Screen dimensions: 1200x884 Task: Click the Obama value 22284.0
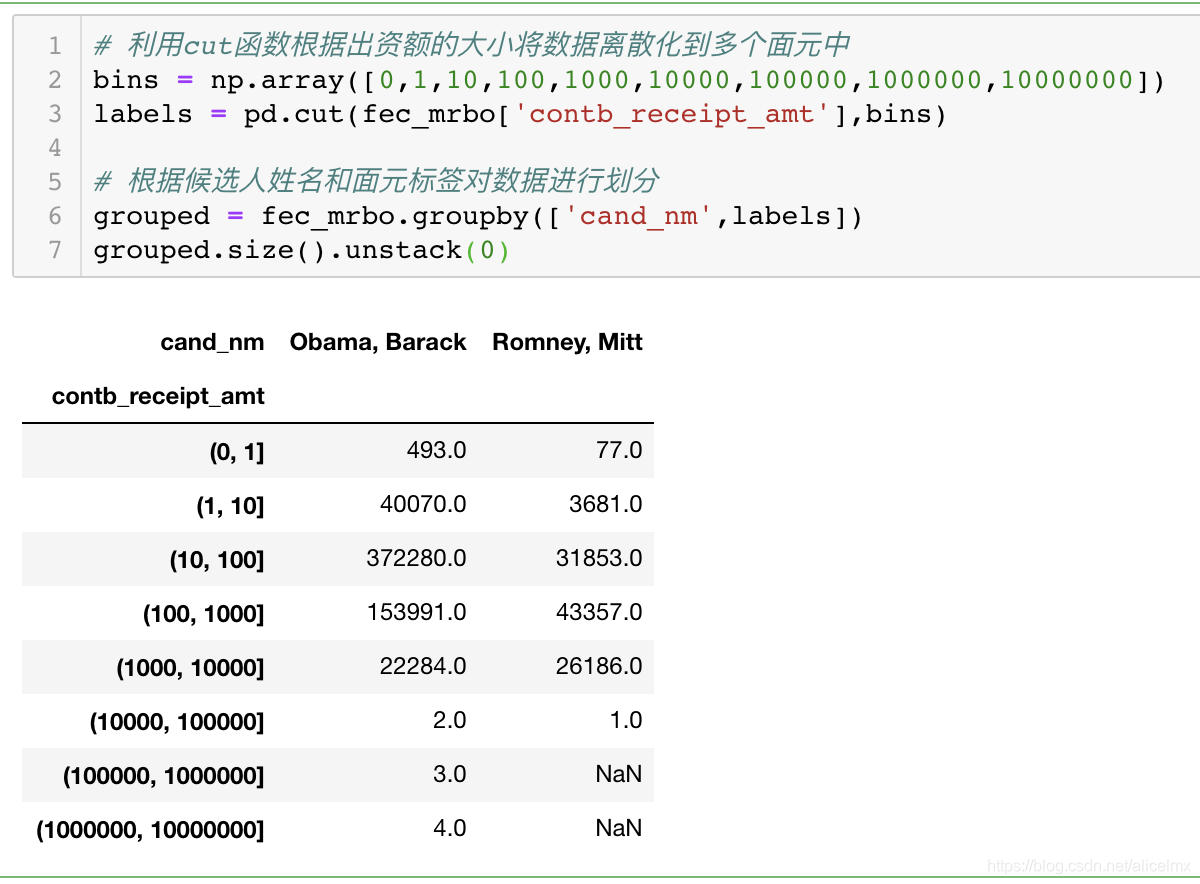pyautogui.click(x=423, y=667)
